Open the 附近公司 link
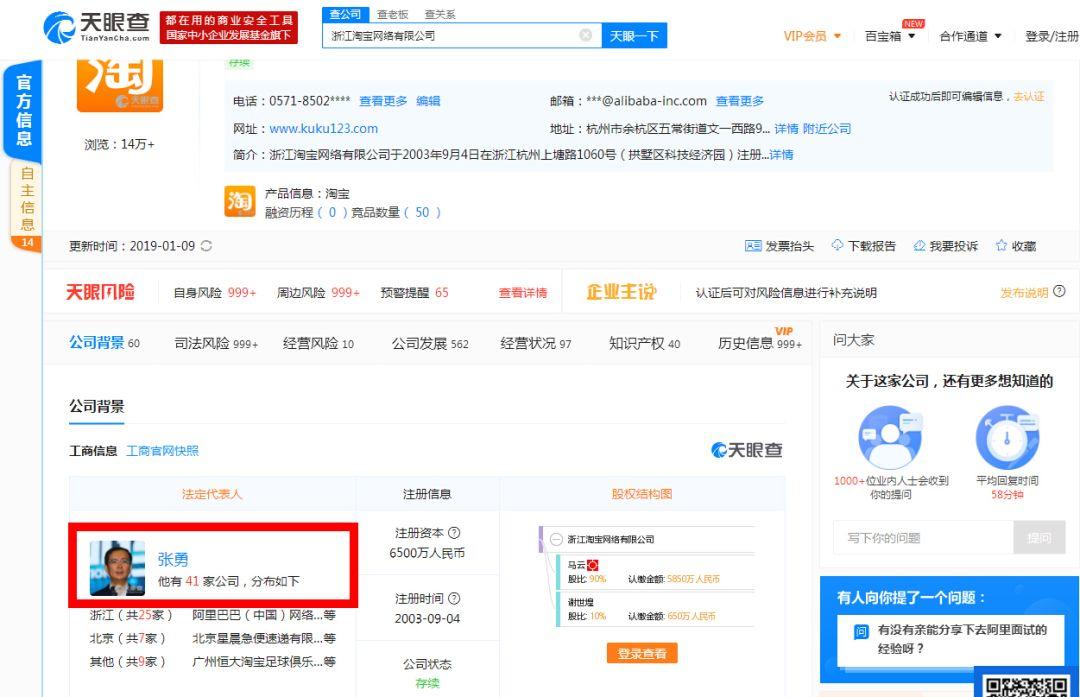 pyautogui.click(x=827, y=129)
